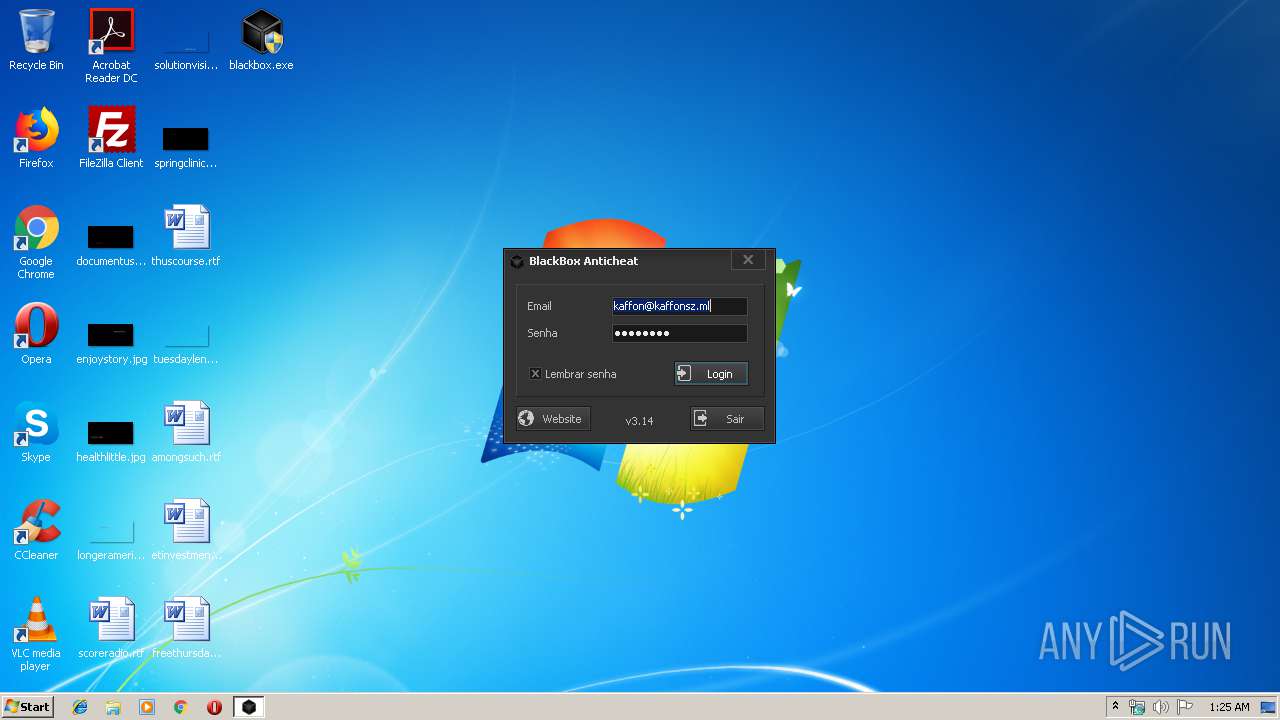Focus the Email input field
This screenshot has height=720, width=1280.
click(x=679, y=306)
